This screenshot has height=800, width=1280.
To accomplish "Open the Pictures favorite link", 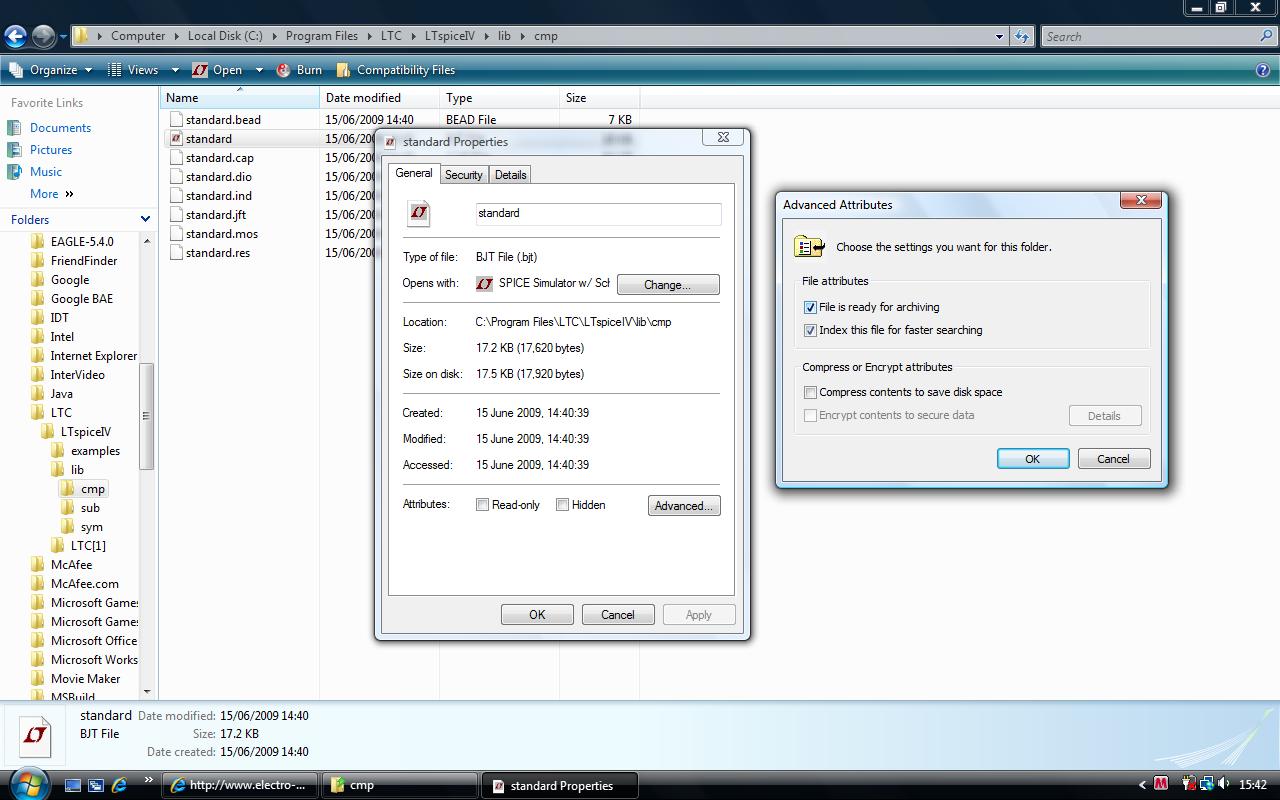I will click(x=51, y=150).
